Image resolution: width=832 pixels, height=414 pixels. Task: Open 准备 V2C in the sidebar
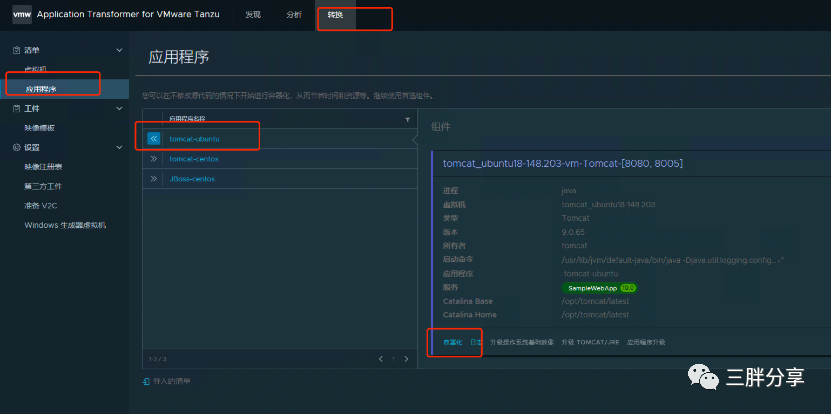(x=40, y=205)
